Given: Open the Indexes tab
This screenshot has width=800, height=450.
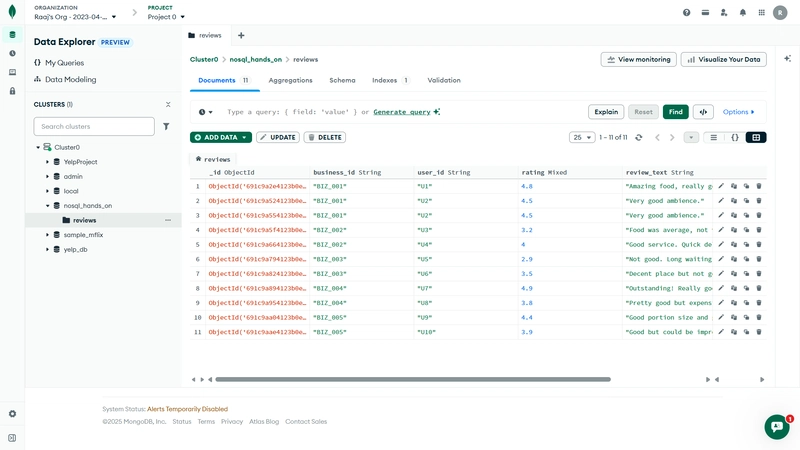Looking at the screenshot, I should coord(390,81).
